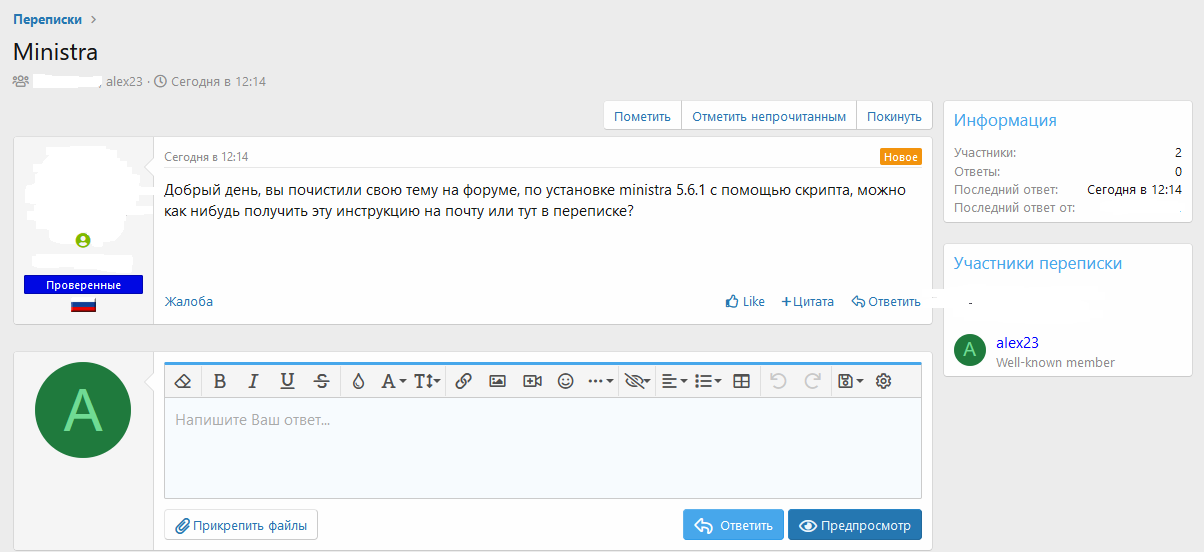1204x552 pixels.
Task: Report the message via Жалоба
Action: point(189,301)
